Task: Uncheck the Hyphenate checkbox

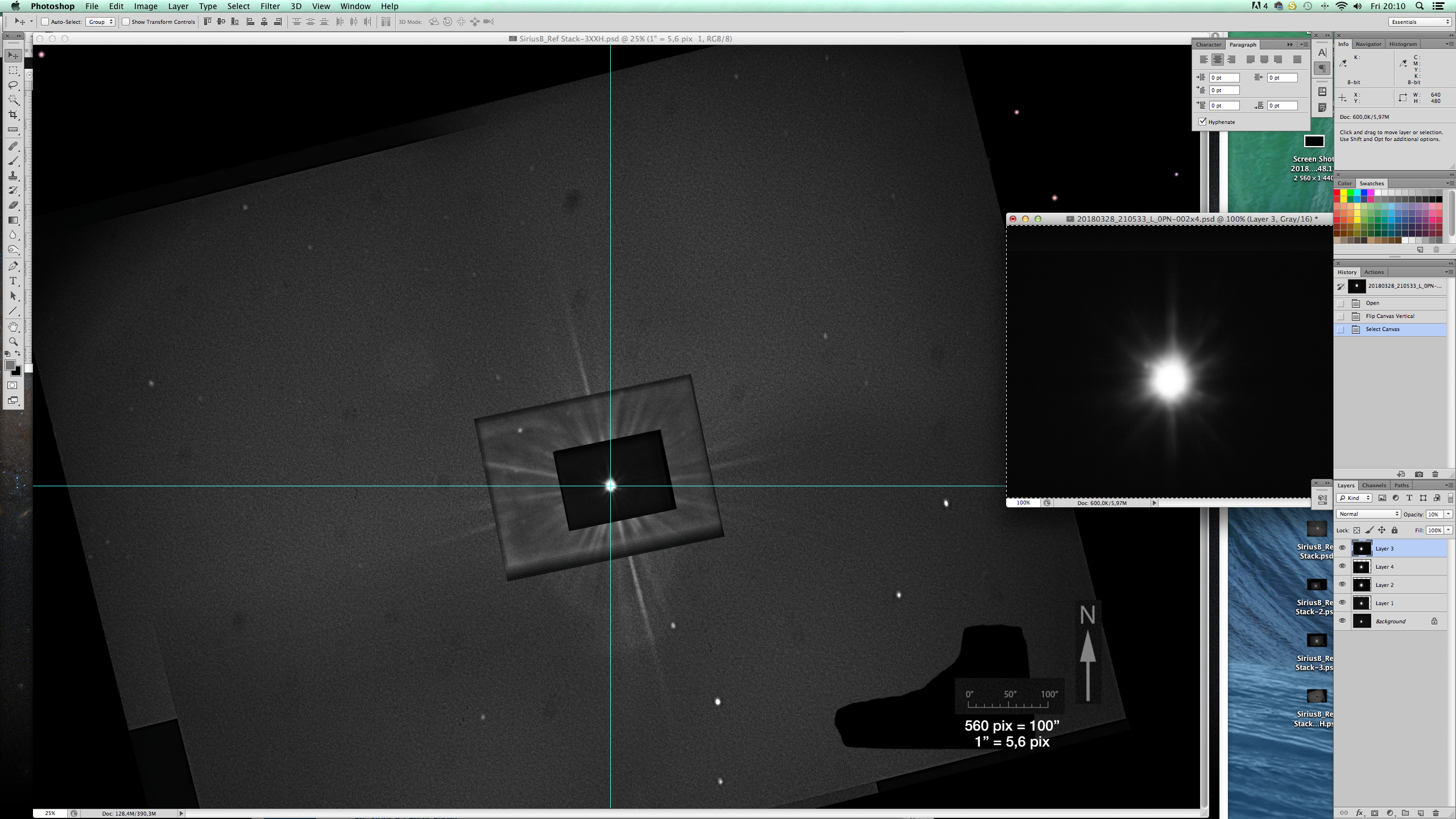Action: pos(1202,122)
